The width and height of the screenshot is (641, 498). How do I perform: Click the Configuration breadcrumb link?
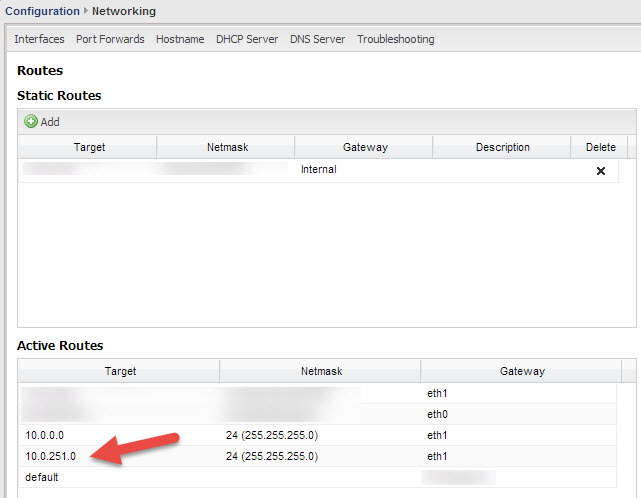click(x=42, y=11)
